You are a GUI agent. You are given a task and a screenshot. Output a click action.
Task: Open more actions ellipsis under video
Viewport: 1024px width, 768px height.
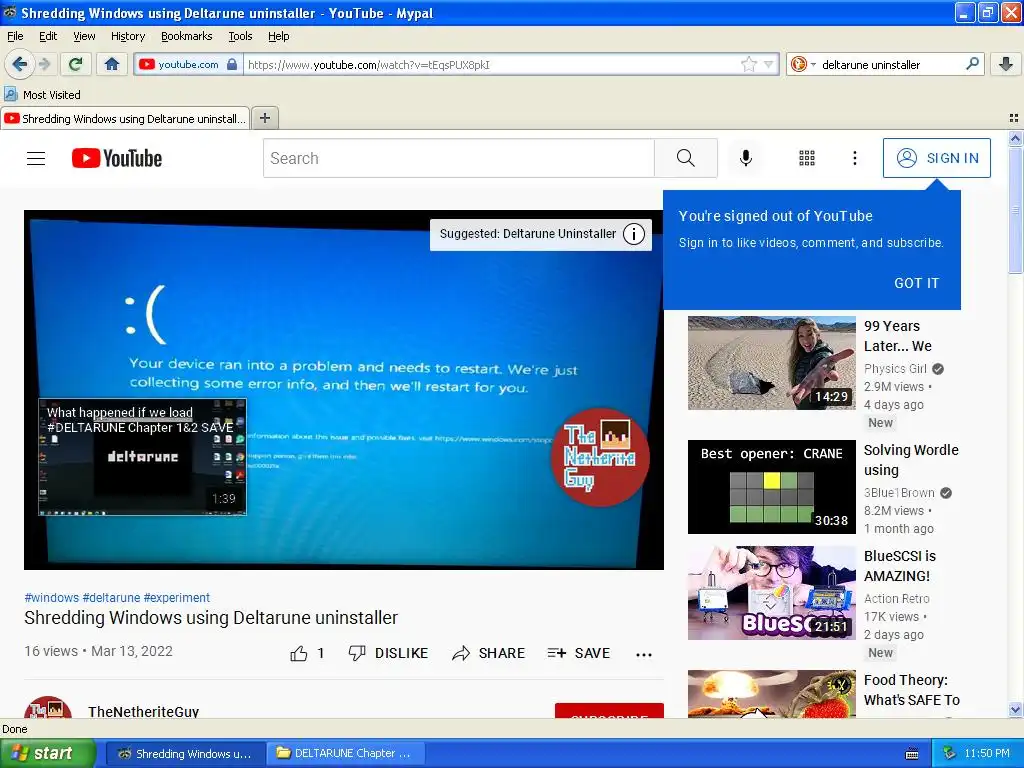click(644, 654)
